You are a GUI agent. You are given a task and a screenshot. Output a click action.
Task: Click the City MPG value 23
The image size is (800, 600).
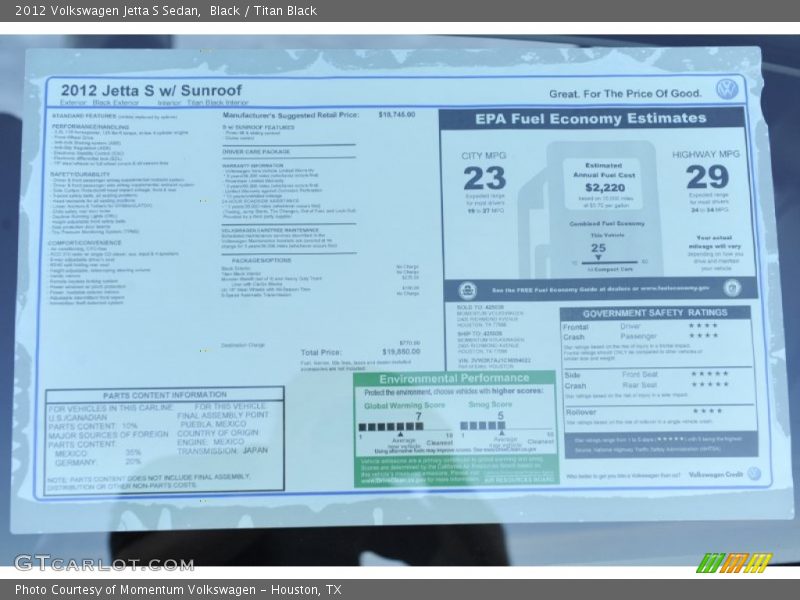(x=484, y=178)
